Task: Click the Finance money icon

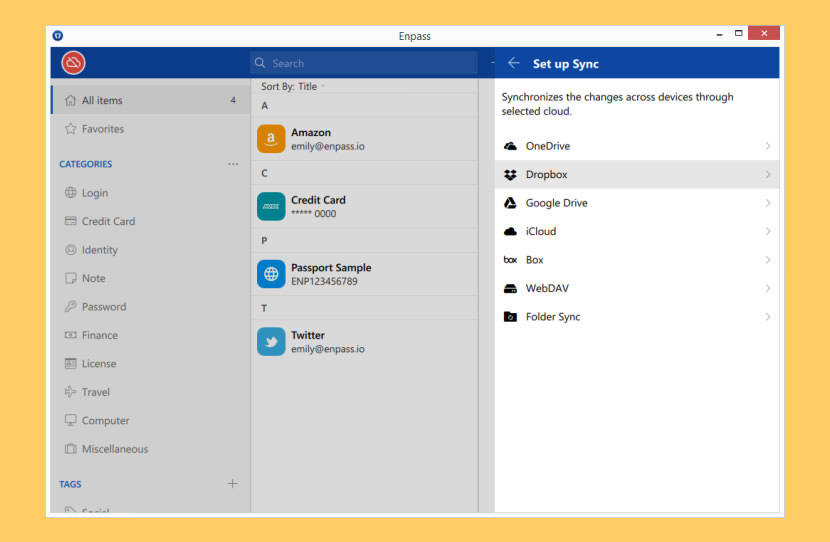Action: click(x=70, y=335)
